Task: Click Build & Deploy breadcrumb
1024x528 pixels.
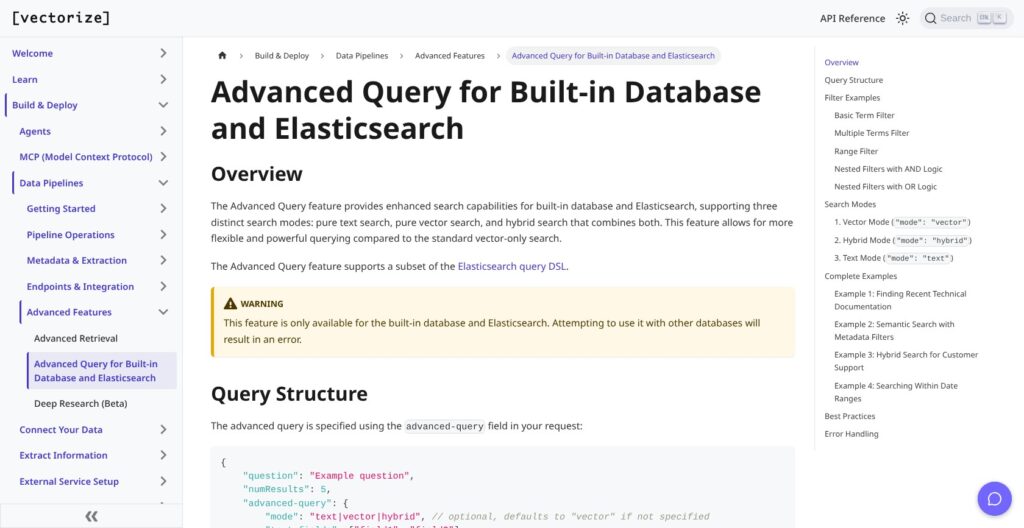Action: click(x=281, y=56)
